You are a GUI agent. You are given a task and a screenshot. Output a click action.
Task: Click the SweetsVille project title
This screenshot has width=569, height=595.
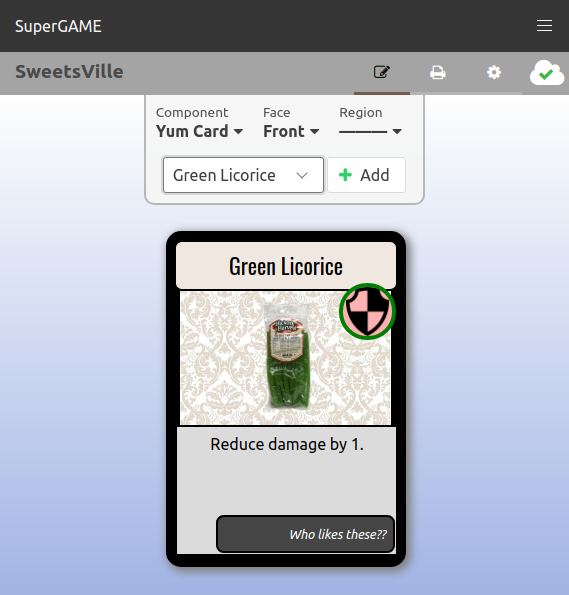pos(69,72)
